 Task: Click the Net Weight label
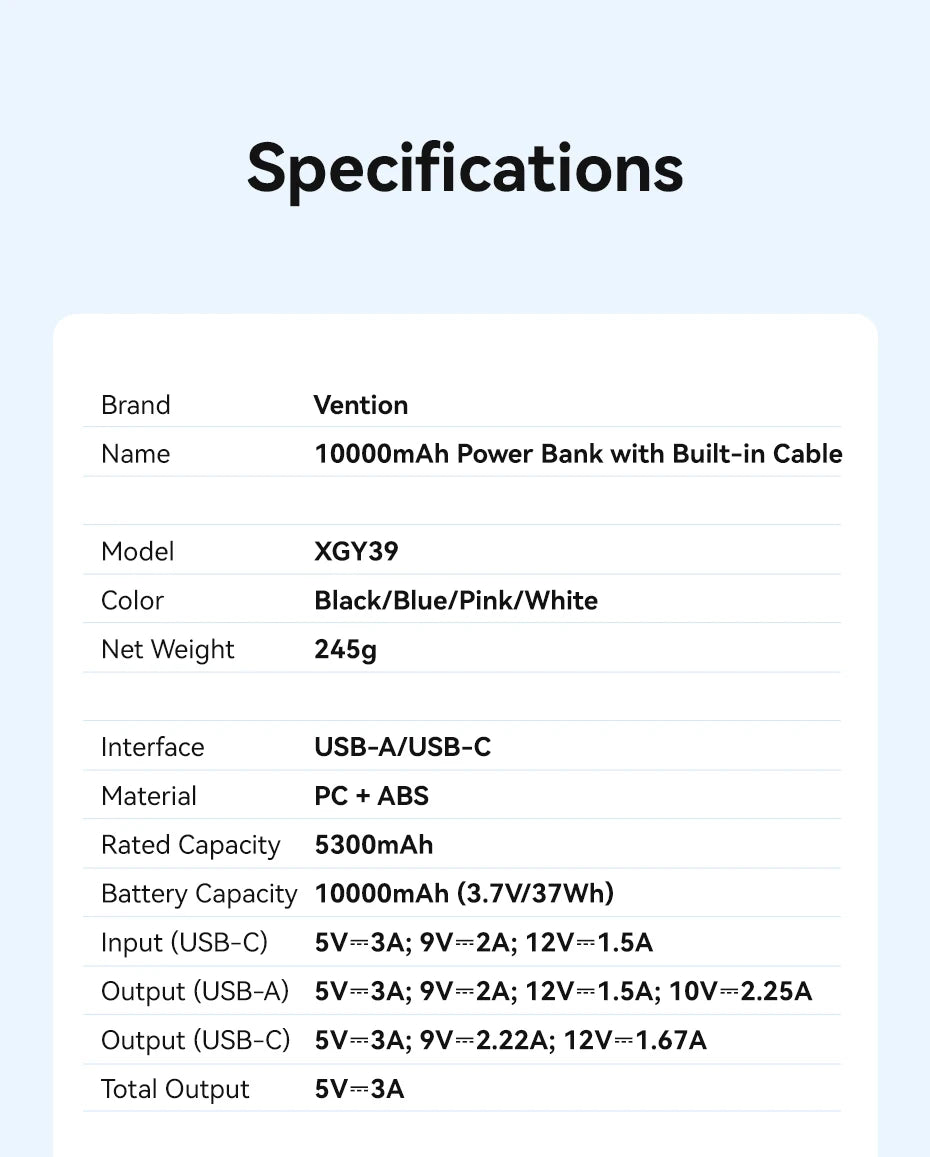tap(168, 650)
